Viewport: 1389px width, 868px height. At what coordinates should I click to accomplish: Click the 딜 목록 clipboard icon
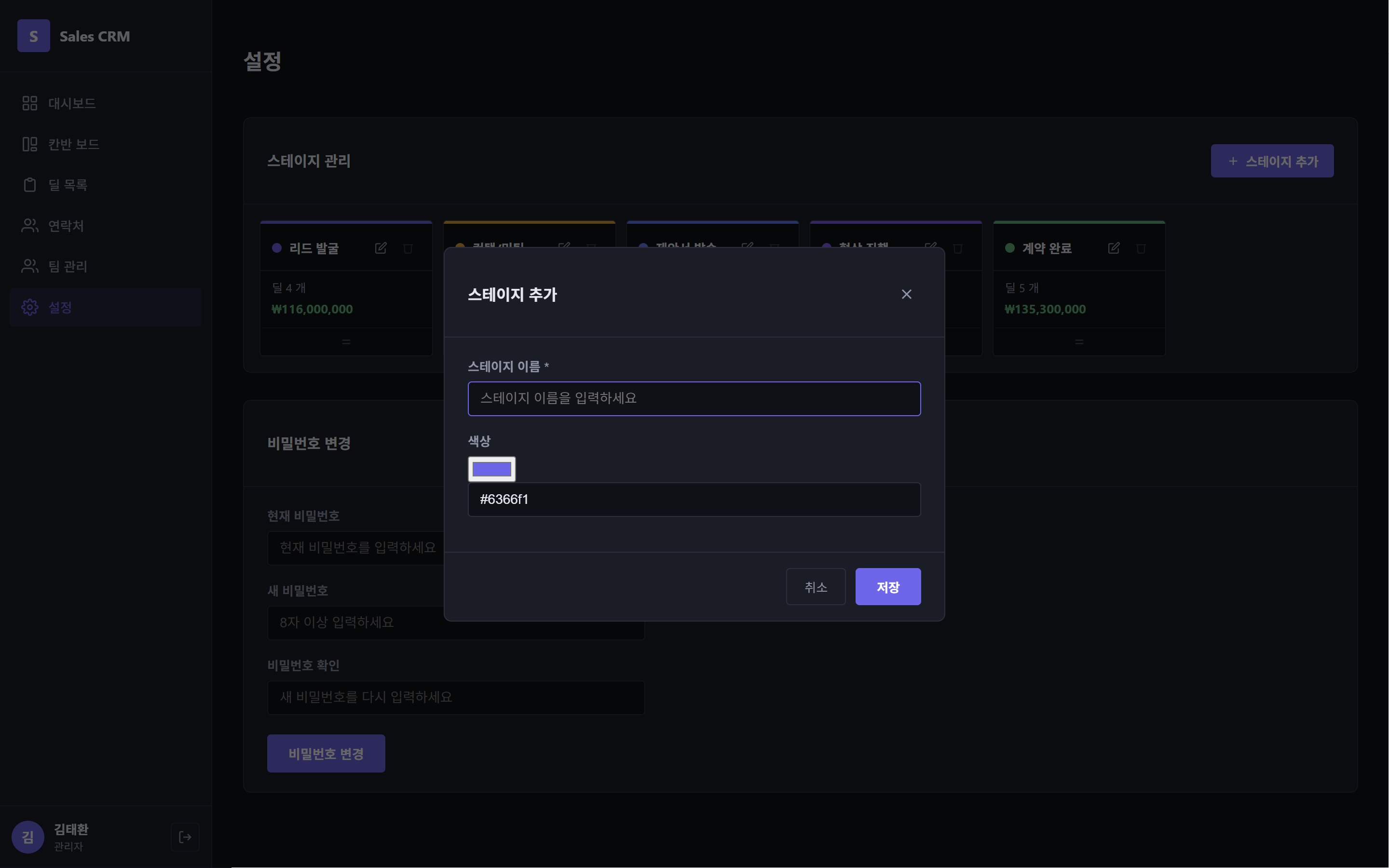pyautogui.click(x=30, y=185)
